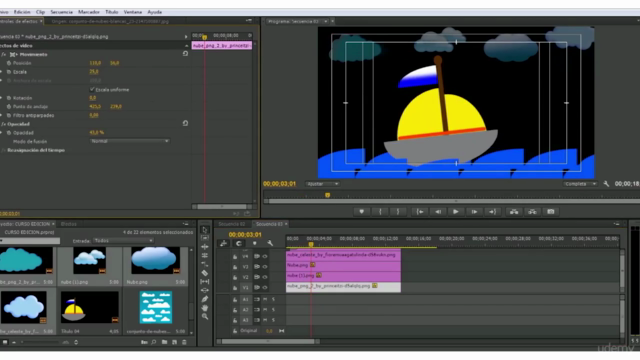Select the Slide tool
640x360 pixels.
(x=205, y=290)
